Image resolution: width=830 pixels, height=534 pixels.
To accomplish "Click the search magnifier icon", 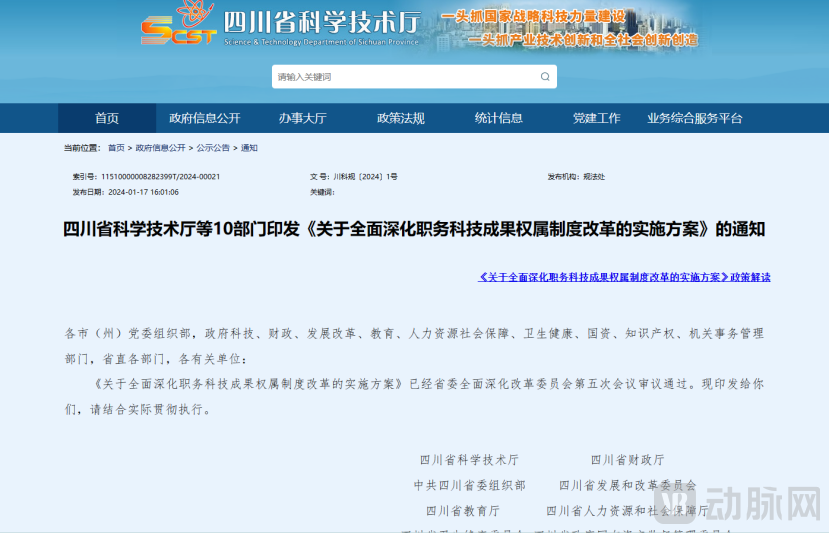I will click(x=545, y=77).
